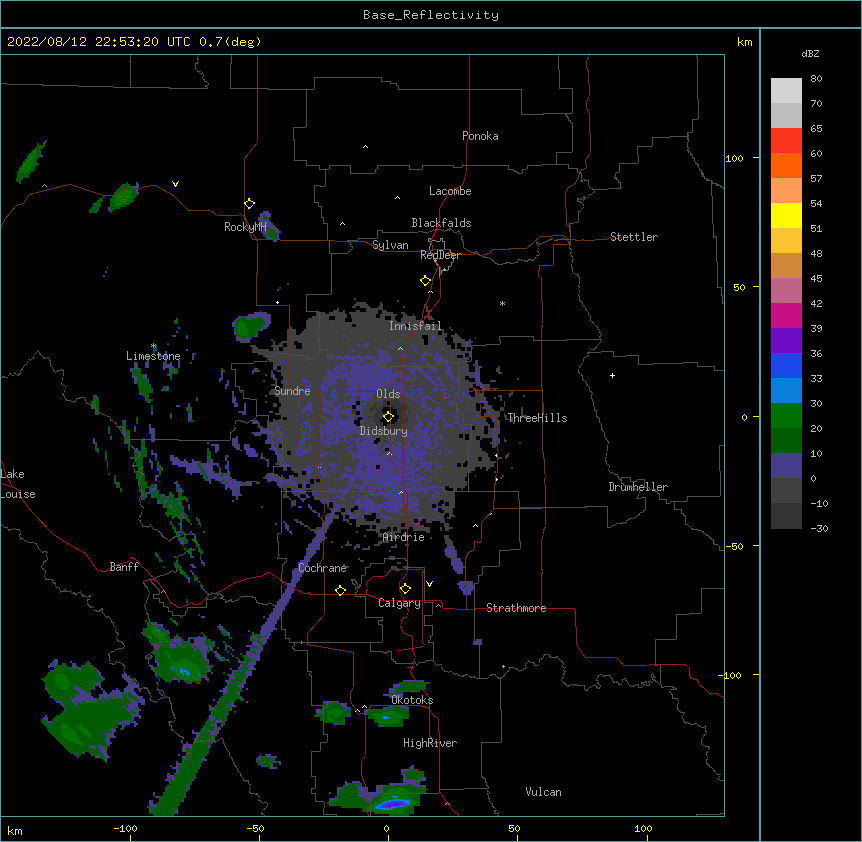
Task: Click the Limestone label
Action: [x=153, y=356]
